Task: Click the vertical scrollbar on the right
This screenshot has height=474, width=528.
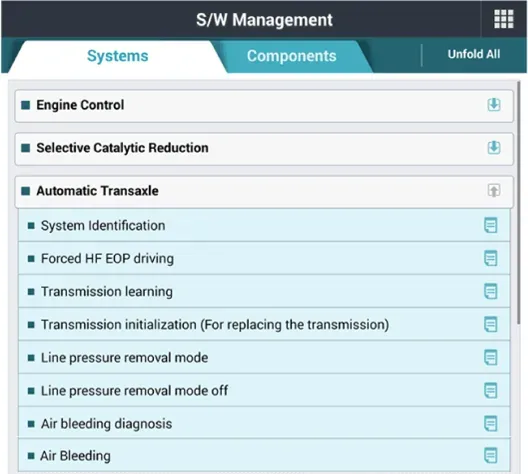Action: 519,202
